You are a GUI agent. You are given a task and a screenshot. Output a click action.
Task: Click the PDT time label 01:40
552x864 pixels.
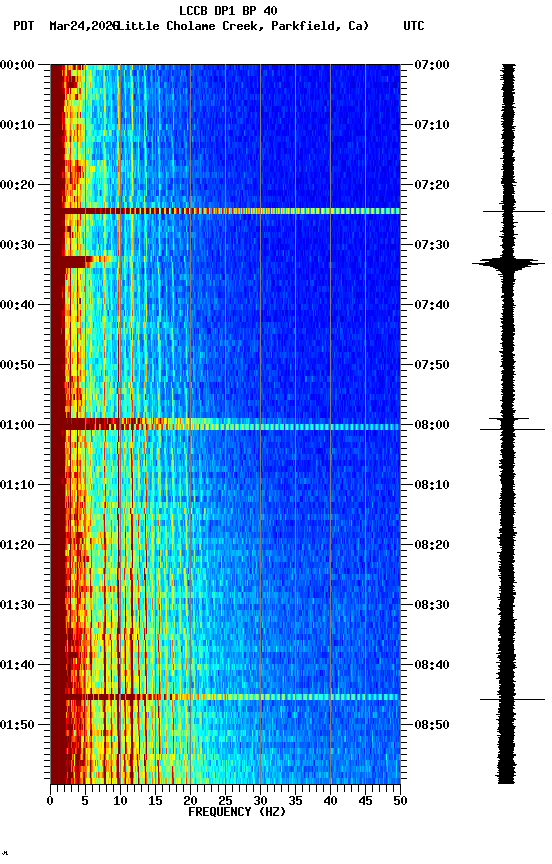click(x=17, y=665)
